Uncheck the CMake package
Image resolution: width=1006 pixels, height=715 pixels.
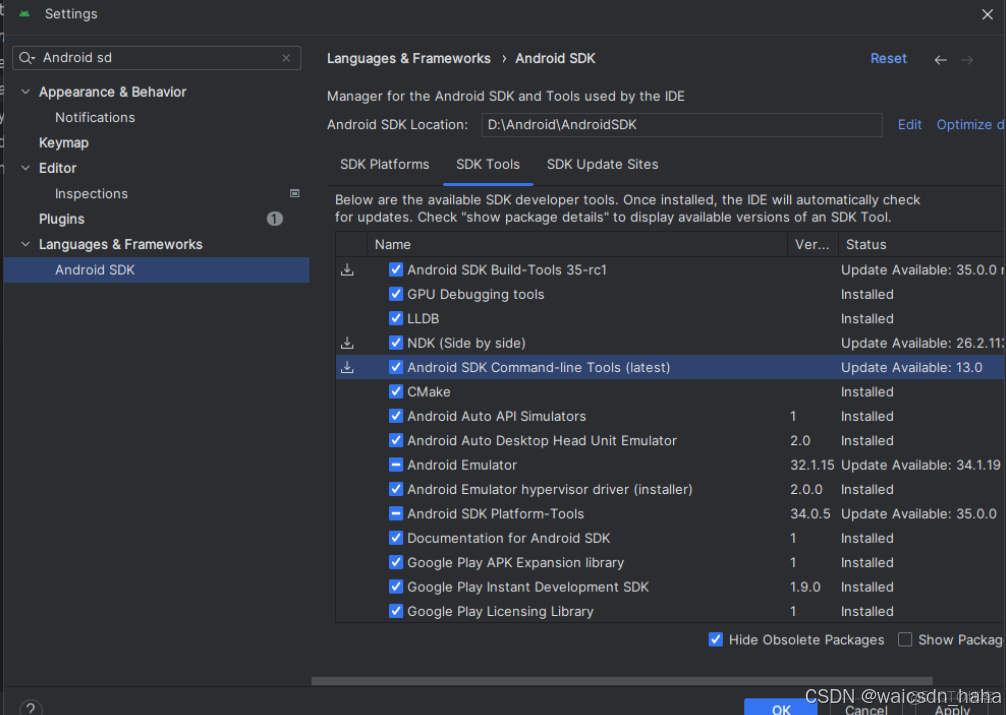tap(396, 392)
